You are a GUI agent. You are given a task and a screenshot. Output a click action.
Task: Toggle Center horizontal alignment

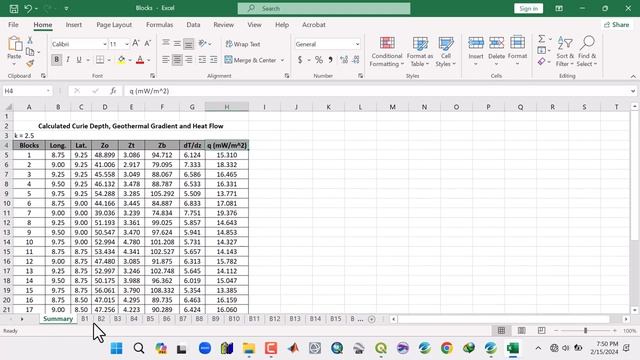point(177,60)
